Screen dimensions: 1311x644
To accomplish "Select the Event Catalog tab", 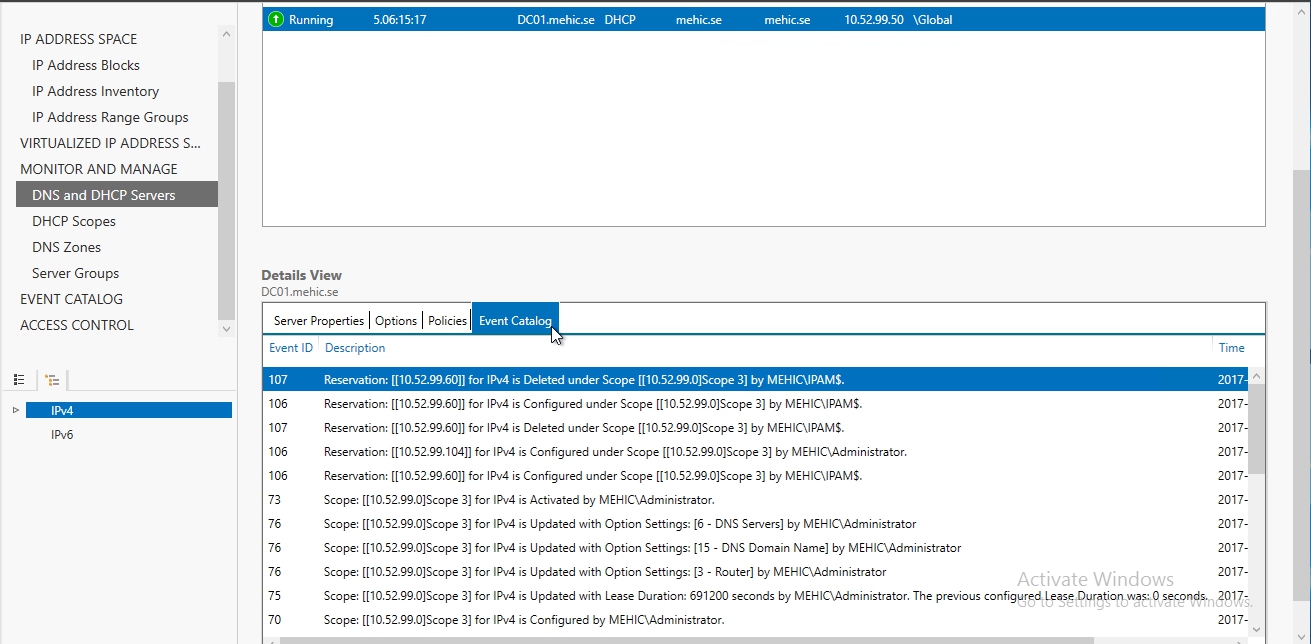I will click(x=515, y=321).
